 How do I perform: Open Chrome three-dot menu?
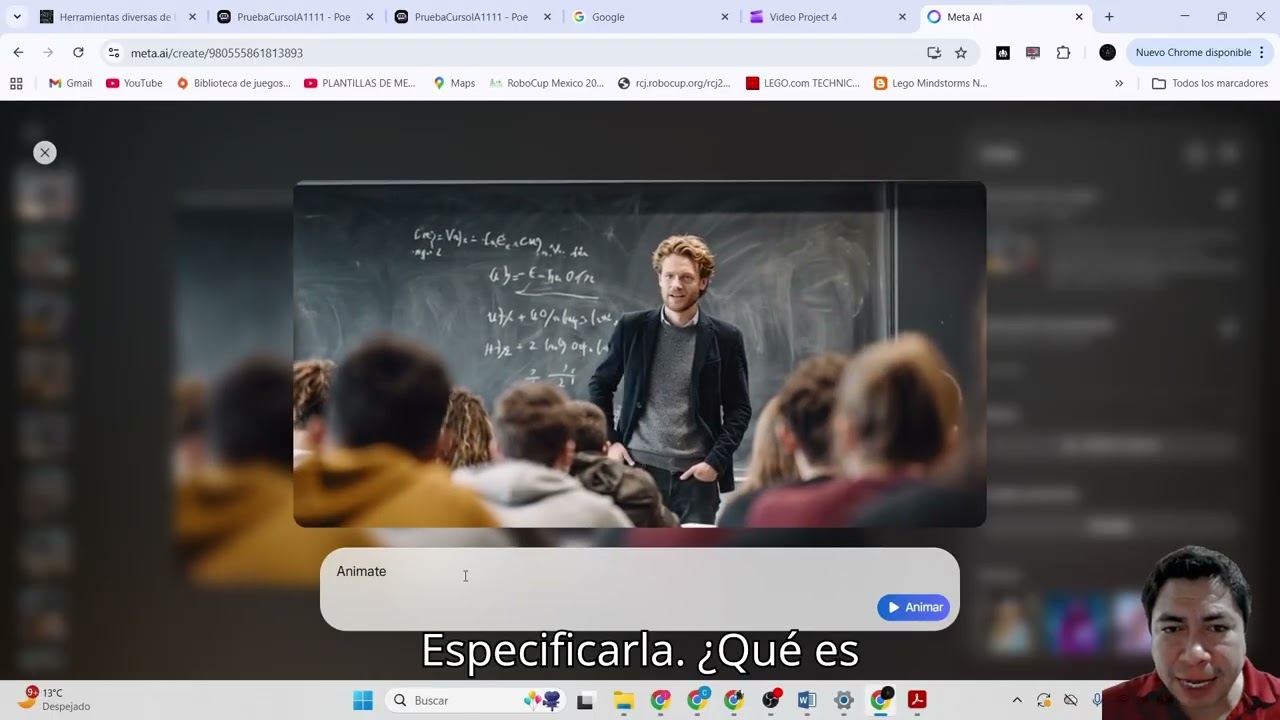point(1262,52)
